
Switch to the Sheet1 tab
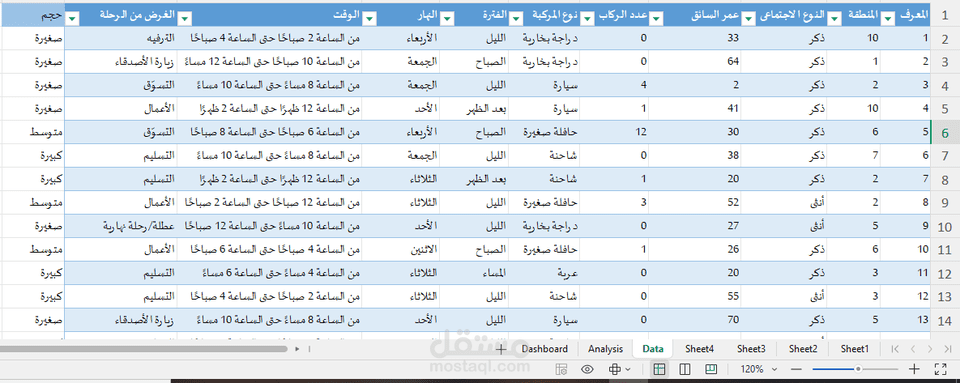coord(855,349)
